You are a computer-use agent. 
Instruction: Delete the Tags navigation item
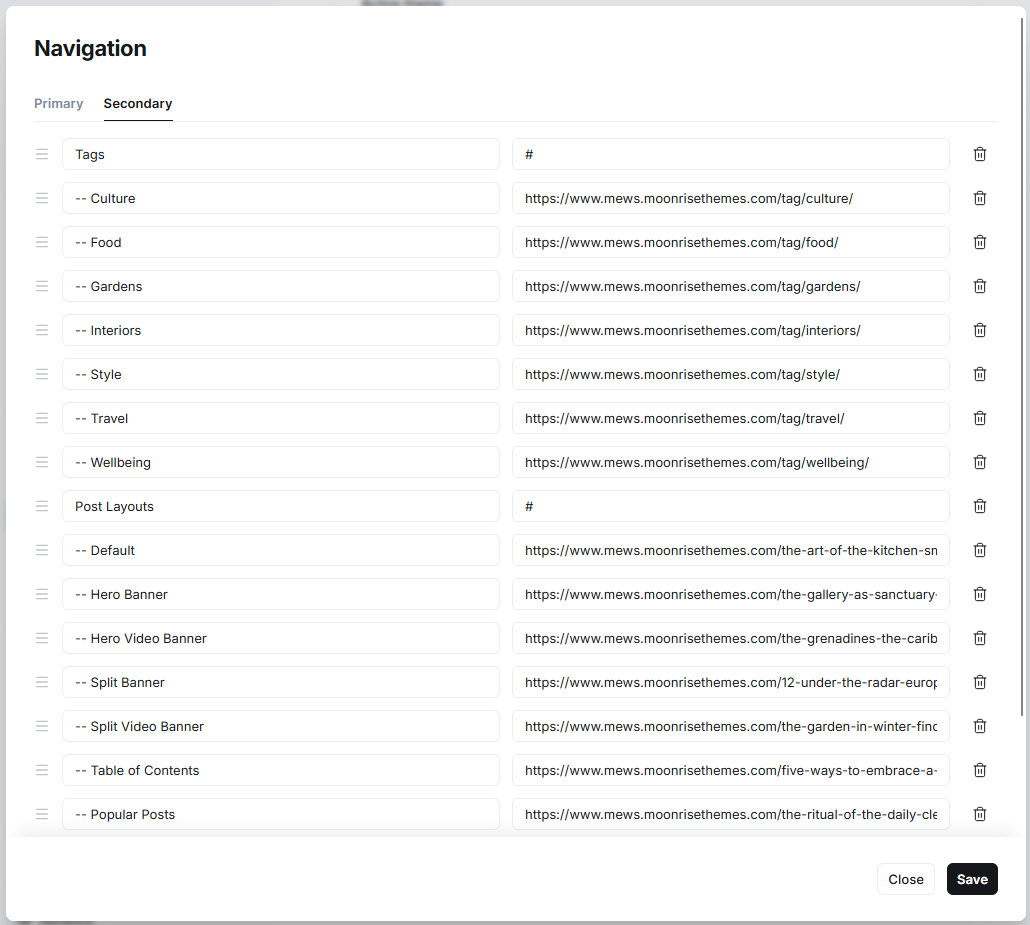pos(979,154)
